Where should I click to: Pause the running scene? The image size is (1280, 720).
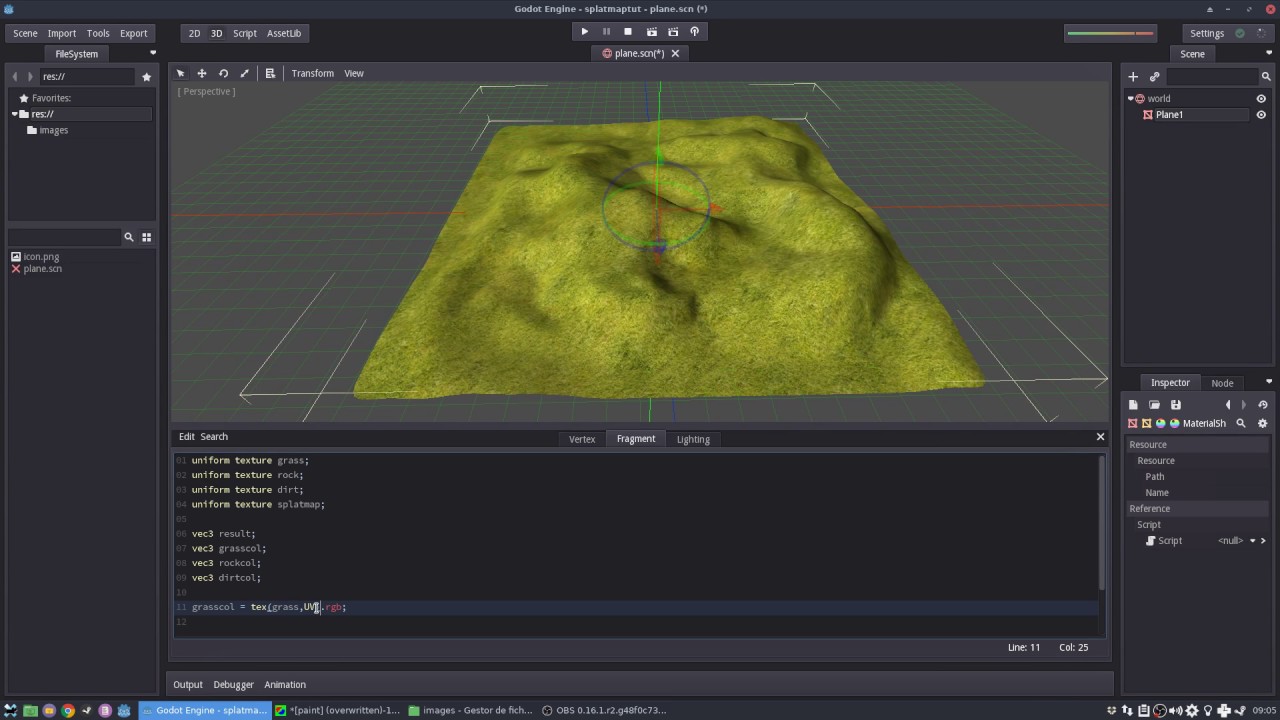pos(606,32)
